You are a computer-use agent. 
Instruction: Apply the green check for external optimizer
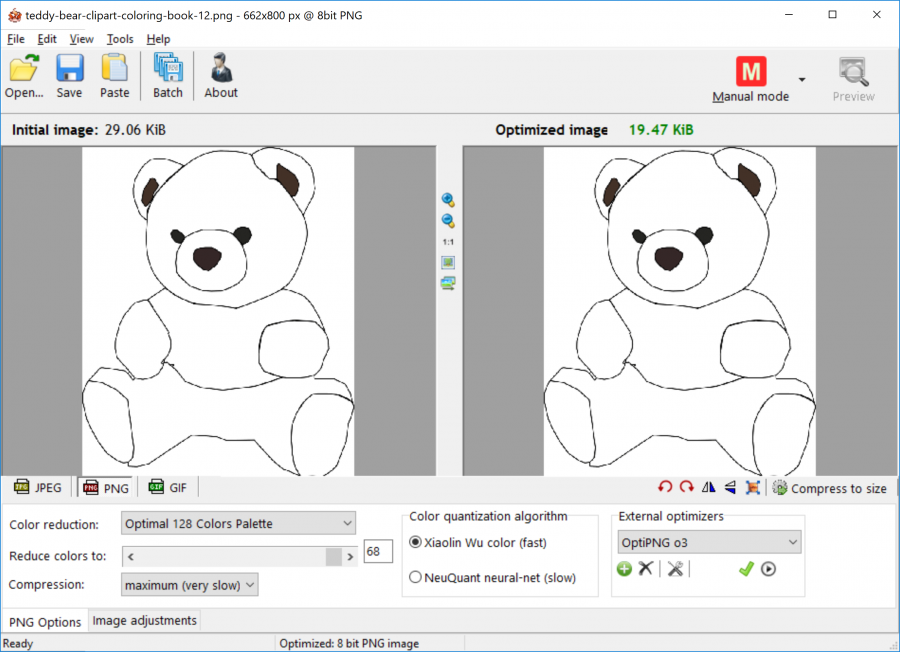(x=746, y=568)
